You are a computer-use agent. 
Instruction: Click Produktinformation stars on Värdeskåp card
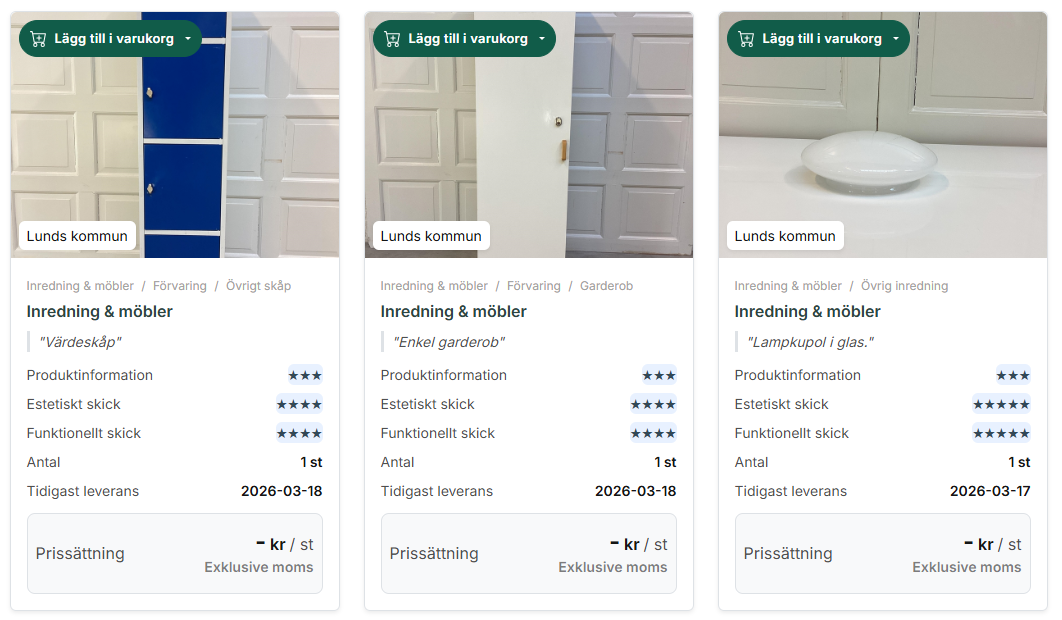coord(305,375)
